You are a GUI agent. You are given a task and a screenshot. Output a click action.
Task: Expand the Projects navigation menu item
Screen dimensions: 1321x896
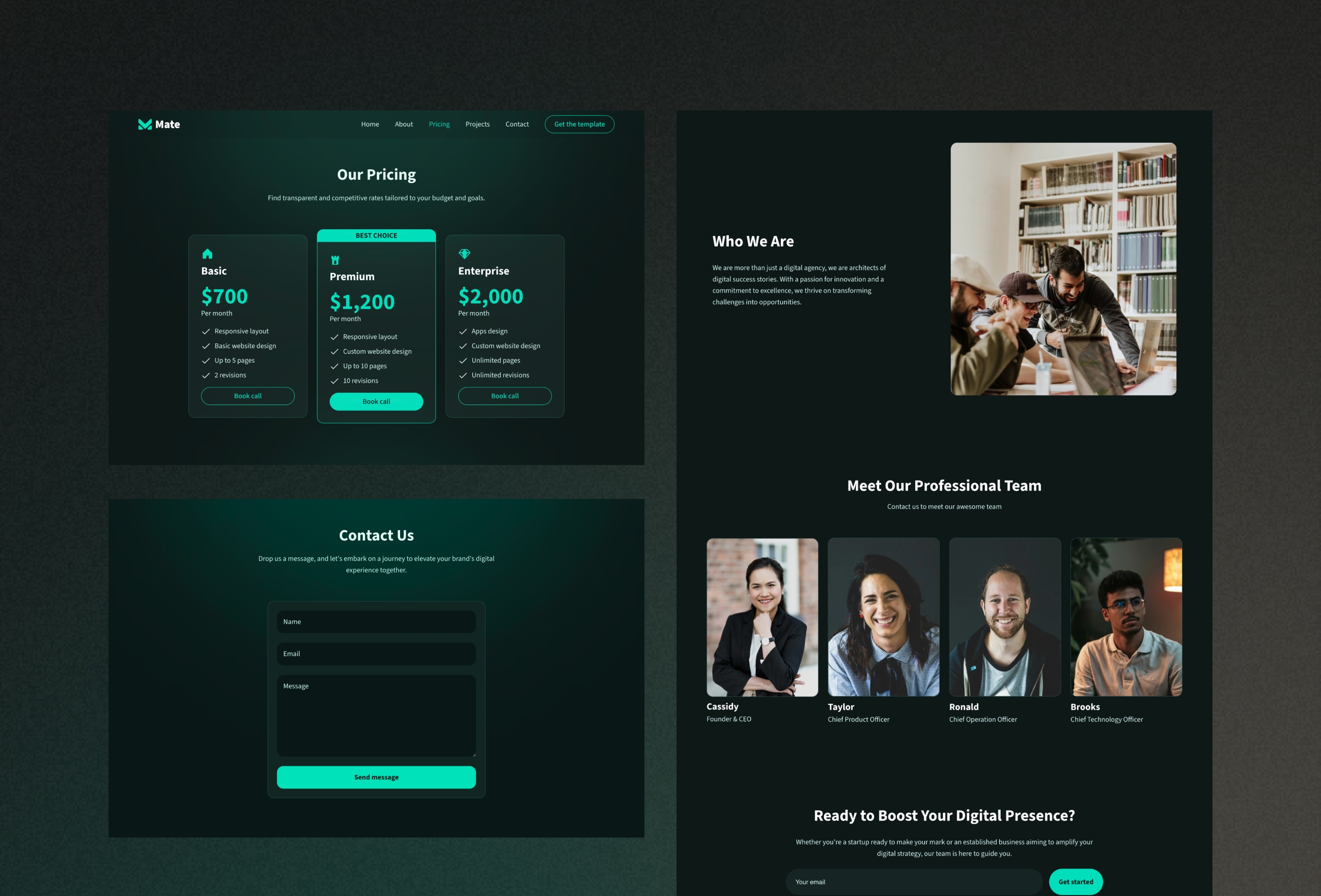[x=477, y=123]
